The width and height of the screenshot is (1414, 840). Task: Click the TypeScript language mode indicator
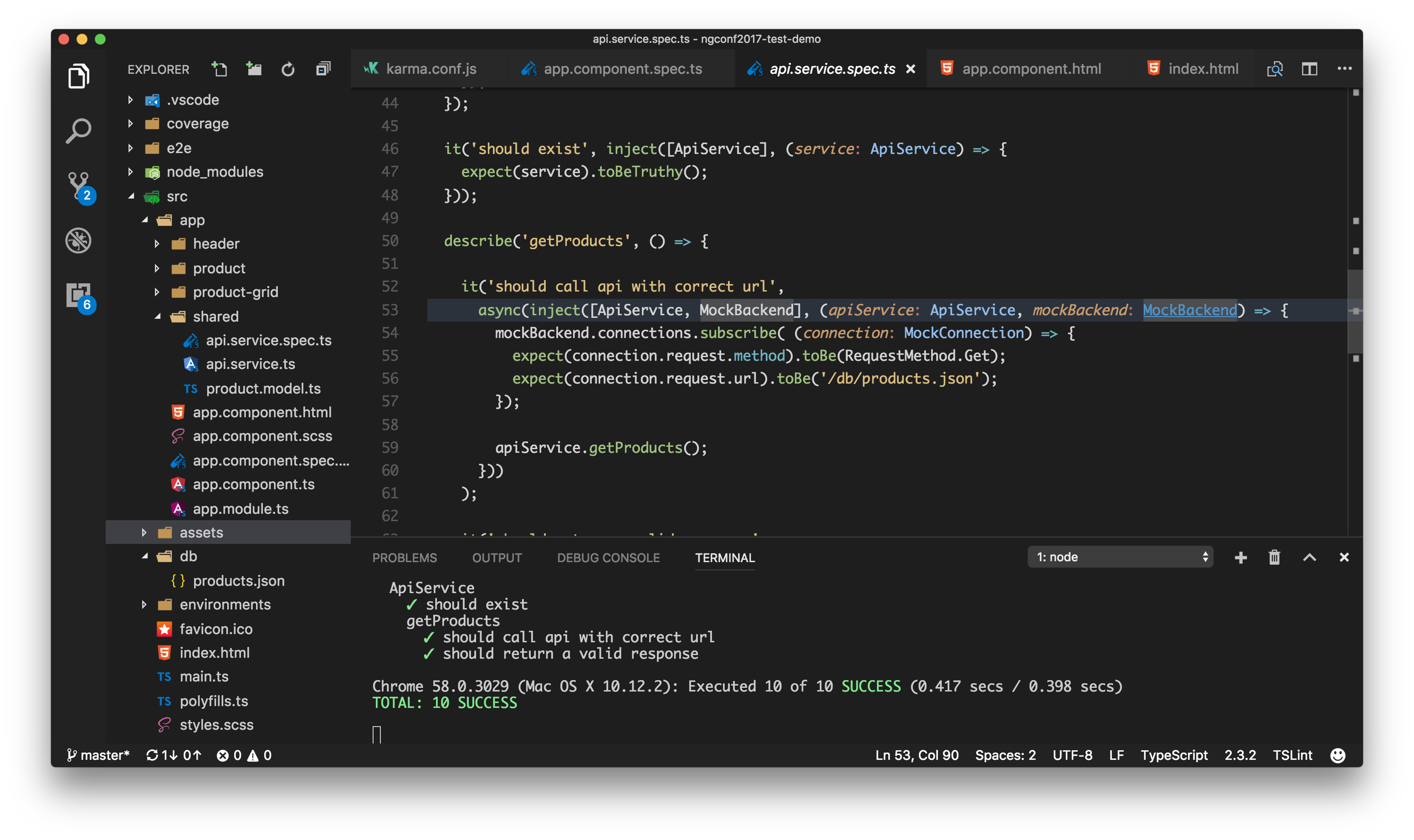(1173, 756)
